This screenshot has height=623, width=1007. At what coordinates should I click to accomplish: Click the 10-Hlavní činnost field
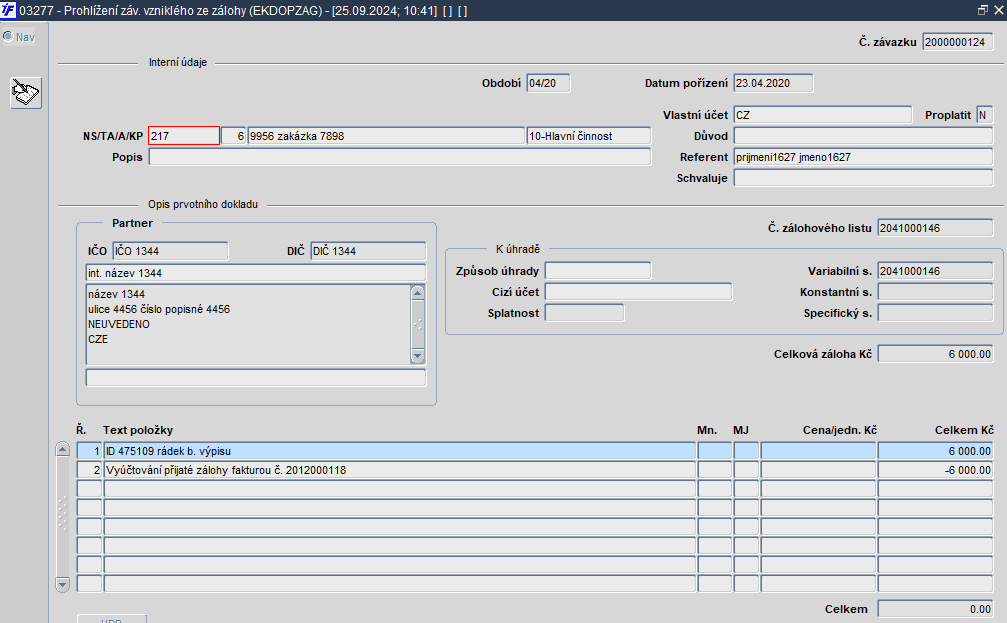[589, 136]
